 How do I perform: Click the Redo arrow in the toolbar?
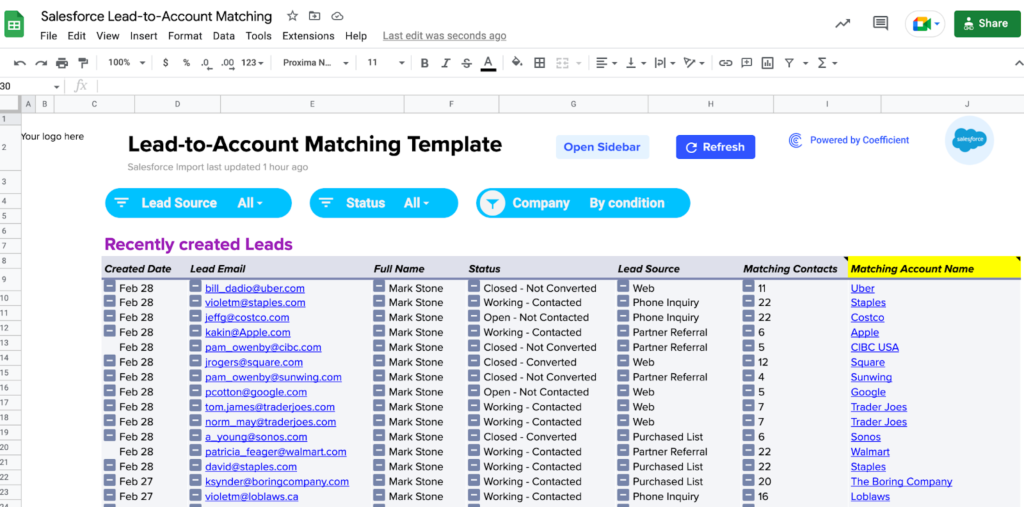click(x=41, y=63)
